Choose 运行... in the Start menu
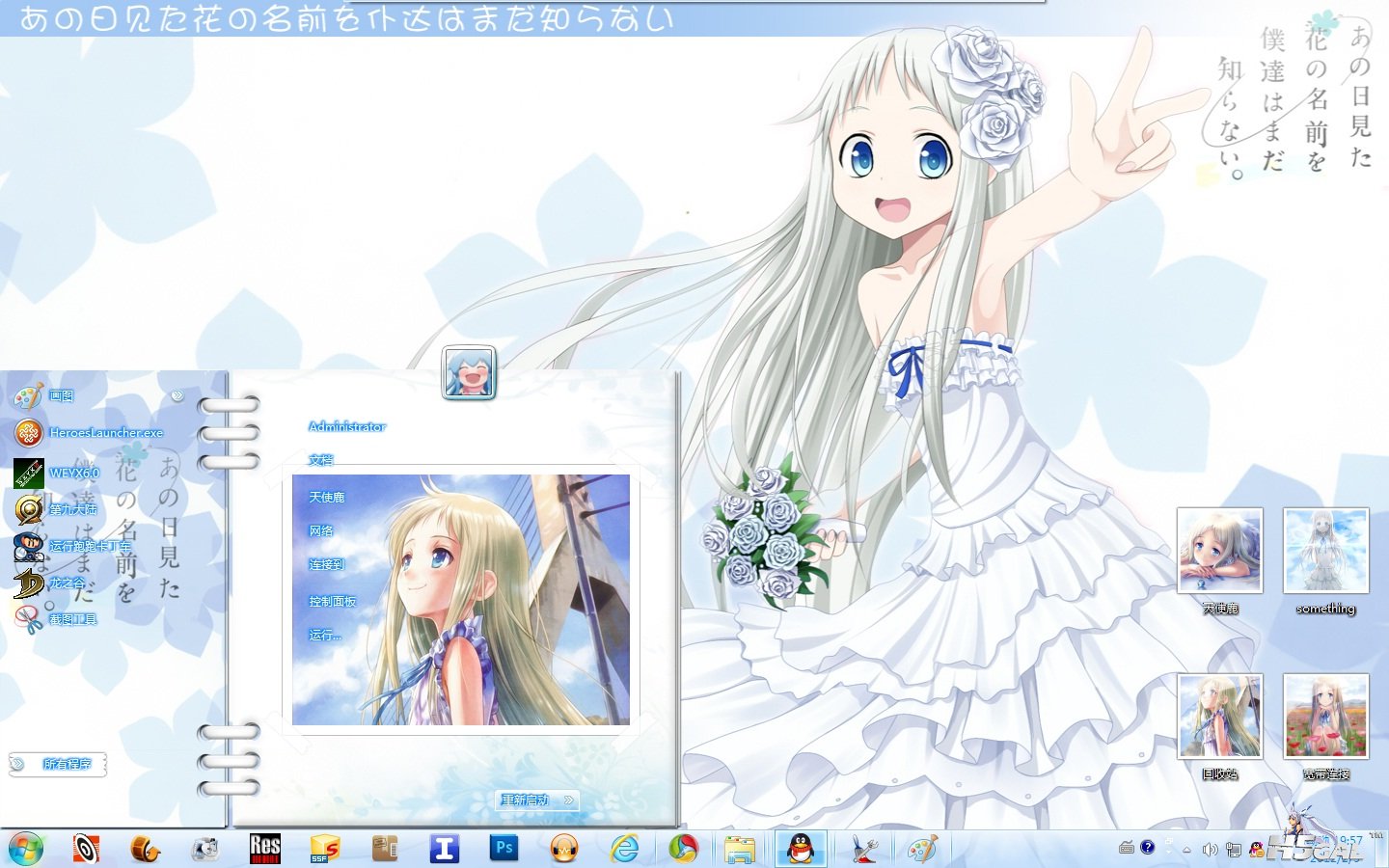Image resolution: width=1389 pixels, height=868 pixels. tap(325, 635)
